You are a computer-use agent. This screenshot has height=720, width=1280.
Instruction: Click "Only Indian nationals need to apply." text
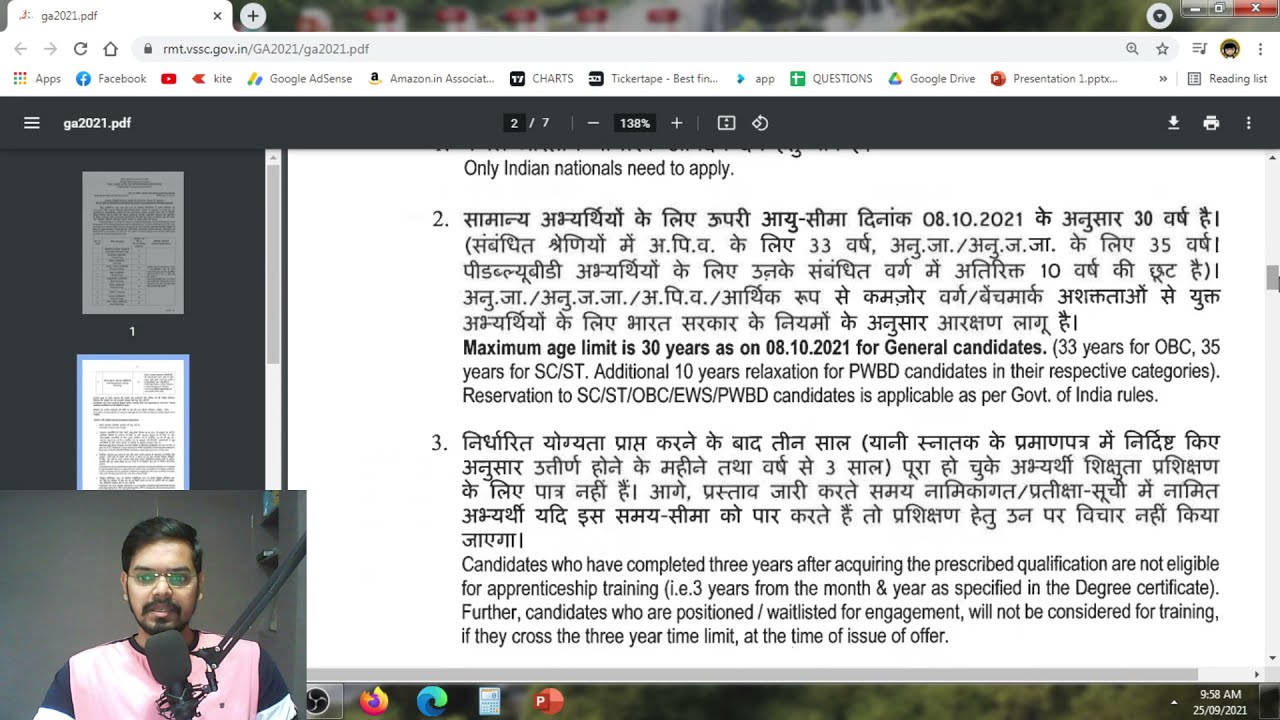tap(599, 169)
